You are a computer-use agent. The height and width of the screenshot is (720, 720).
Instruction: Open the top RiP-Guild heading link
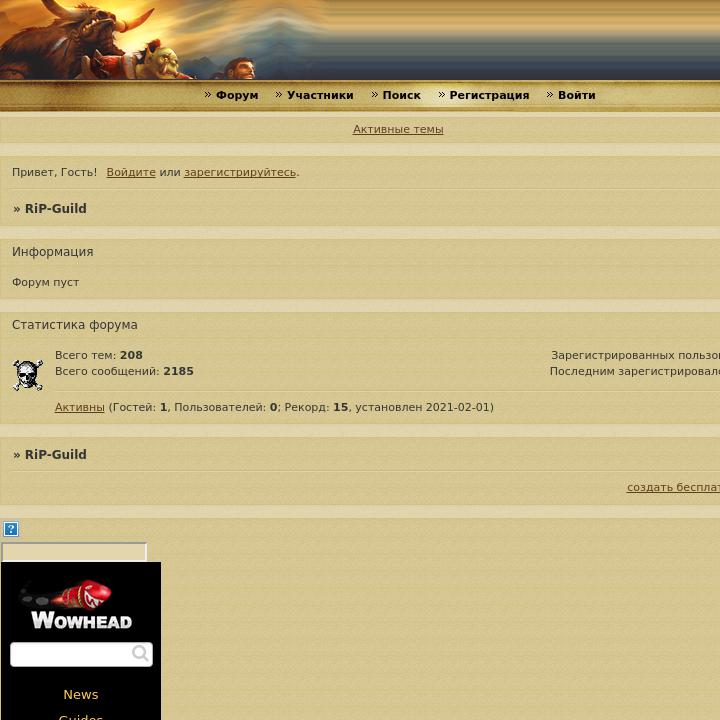click(56, 208)
